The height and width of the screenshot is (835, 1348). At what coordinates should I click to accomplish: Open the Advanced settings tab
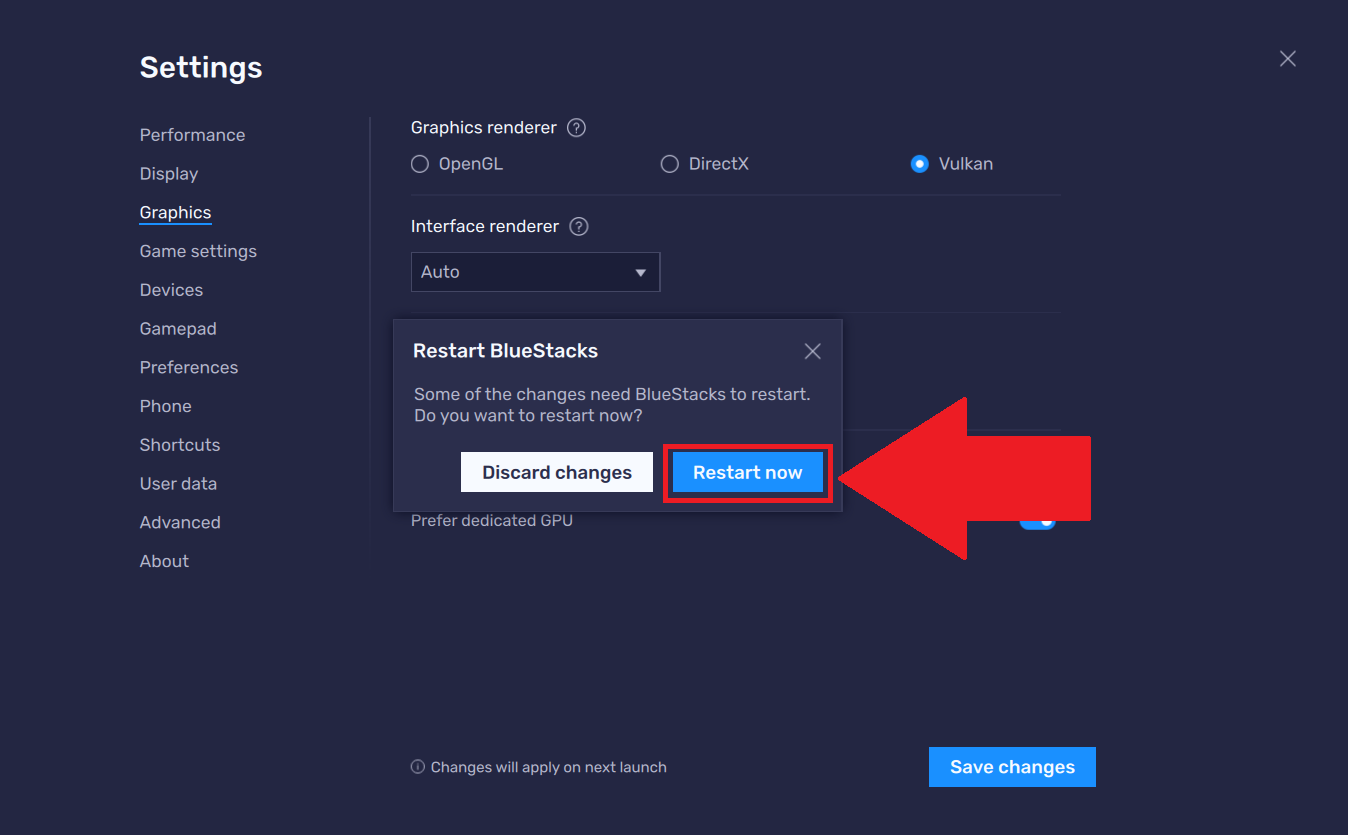tap(180, 522)
